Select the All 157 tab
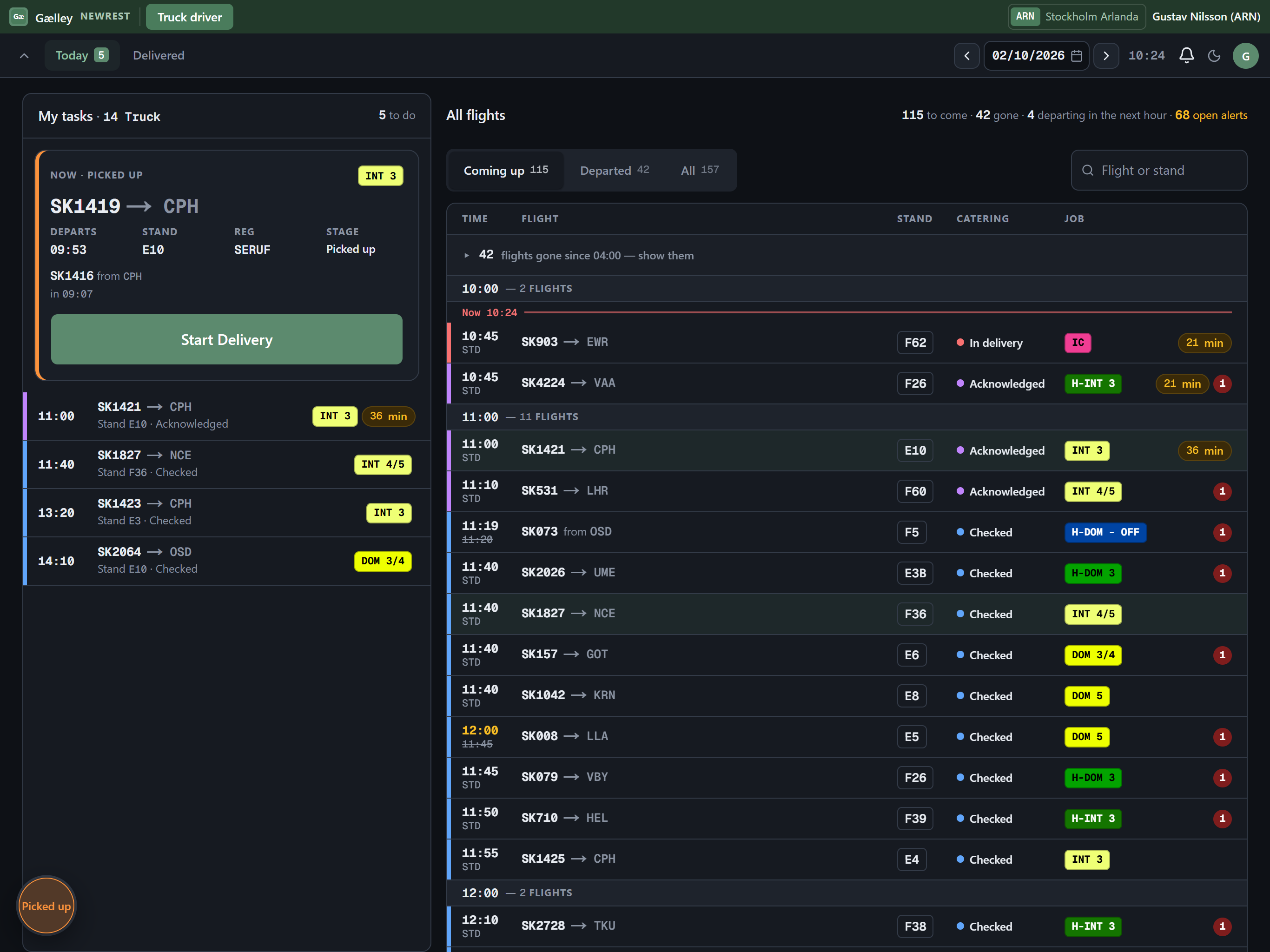Image resolution: width=1270 pixels, height=952 pixels. pyautogui.click(x=700, y=171)
